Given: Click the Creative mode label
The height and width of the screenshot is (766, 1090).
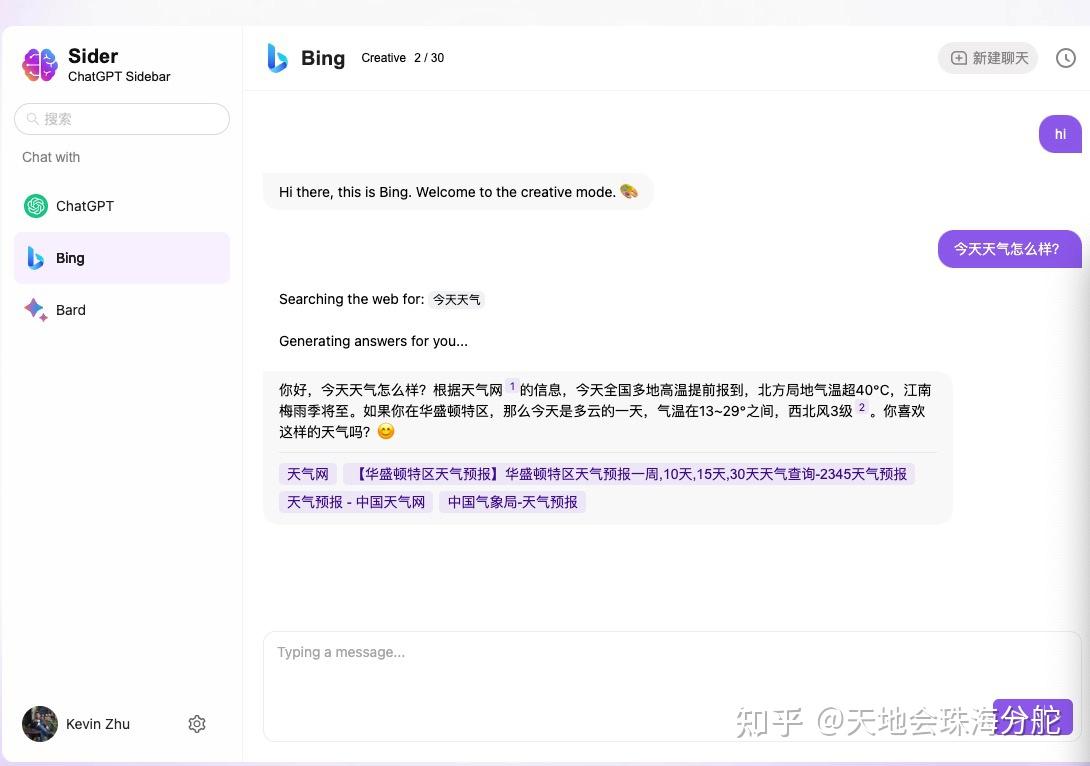Looking at the screenshot, I should (x=383, y=58).
